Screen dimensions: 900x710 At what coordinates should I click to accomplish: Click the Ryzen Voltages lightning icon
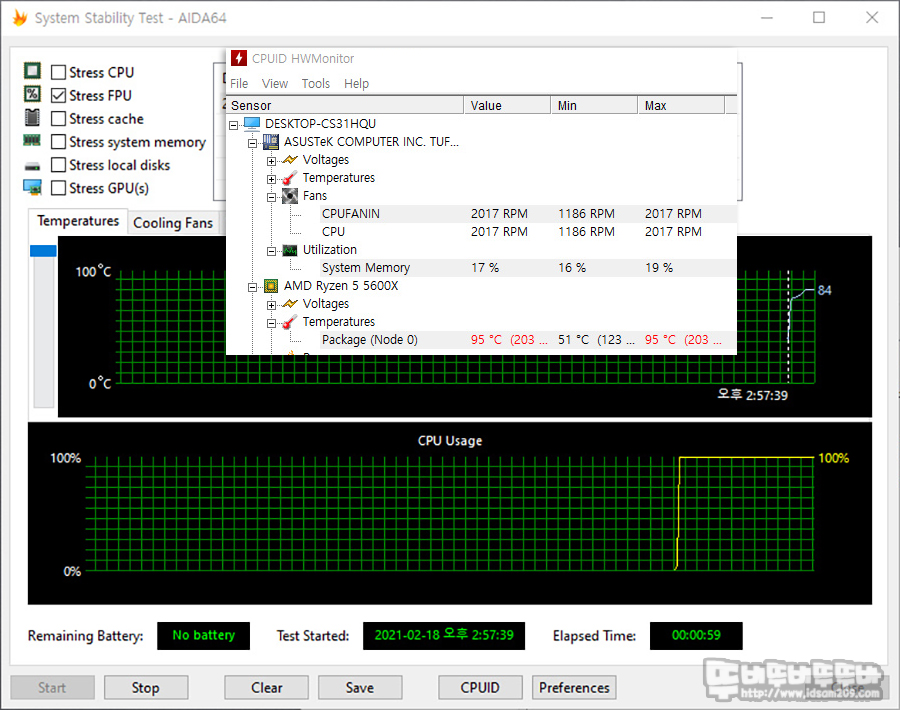click(x=290, y=304)
